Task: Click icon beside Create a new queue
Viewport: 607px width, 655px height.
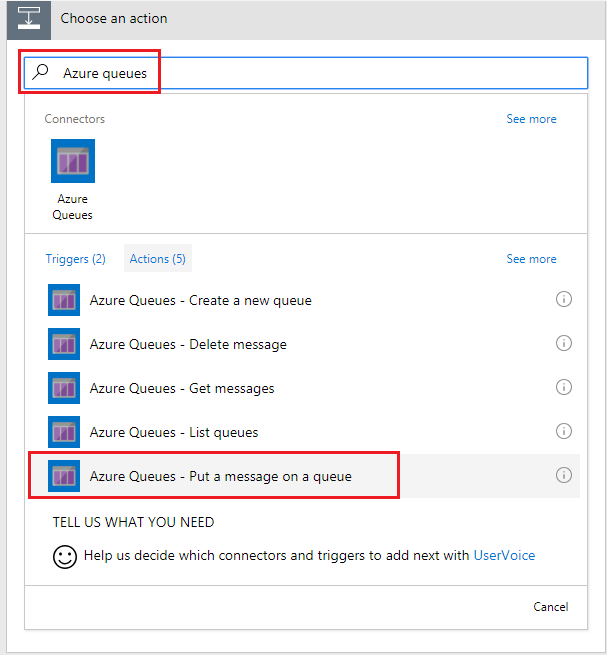Action: pyautogui.click(x=64, y=300)
